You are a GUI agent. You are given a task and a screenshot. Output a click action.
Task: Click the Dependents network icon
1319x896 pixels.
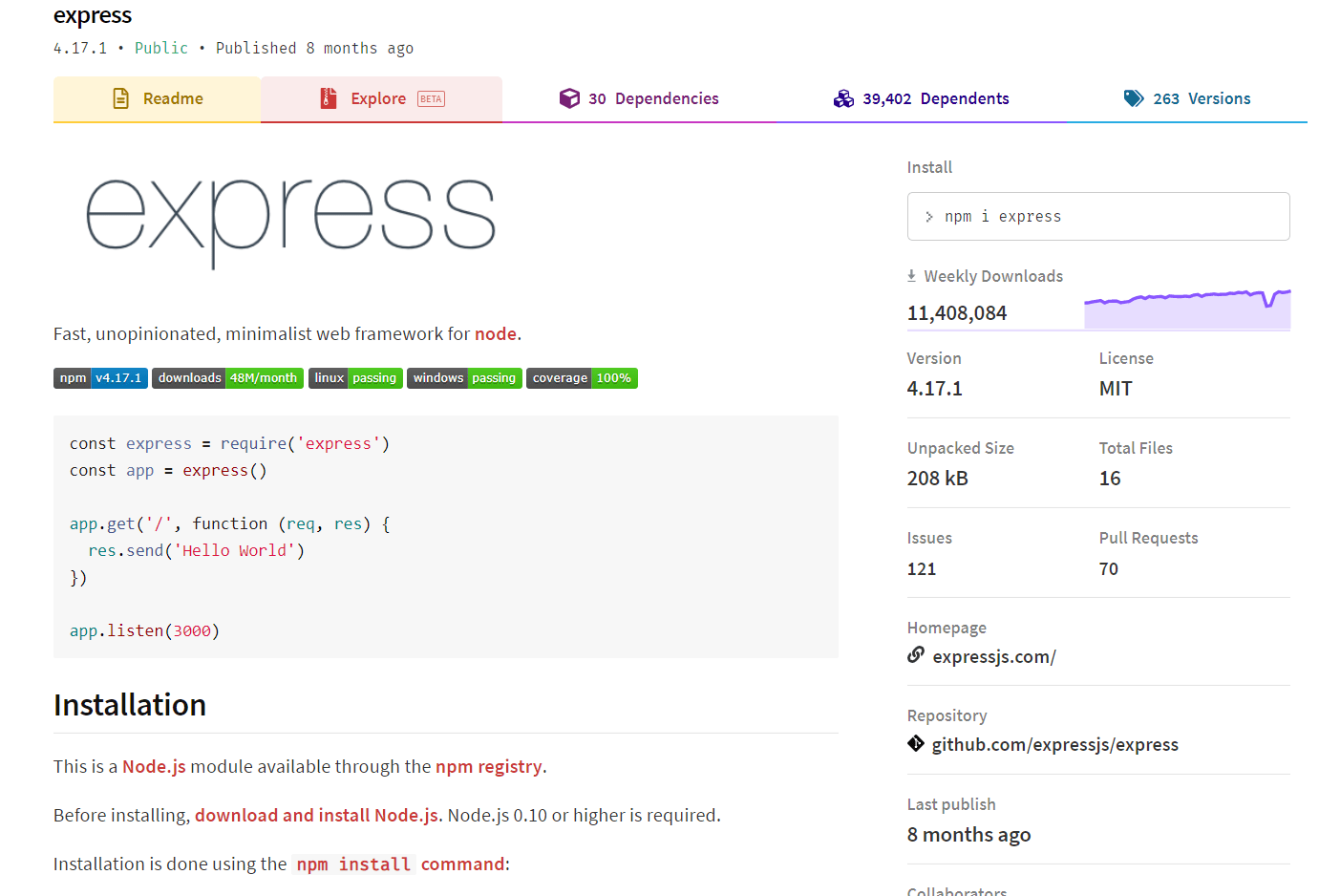pyautogui.click(x=844, y=97)
